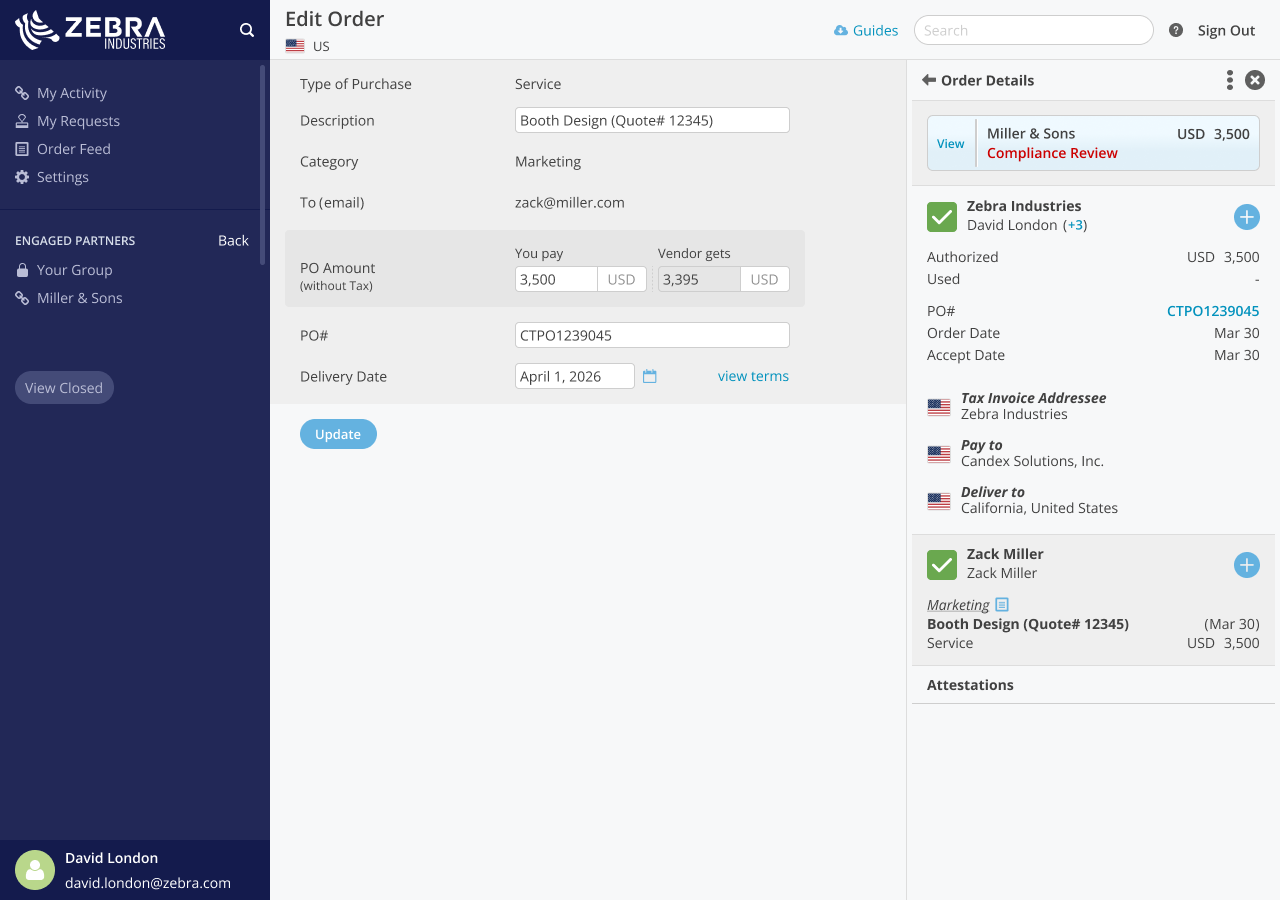Click the Candex Solutions, Inc. payee text

(x=1032, y=461)
